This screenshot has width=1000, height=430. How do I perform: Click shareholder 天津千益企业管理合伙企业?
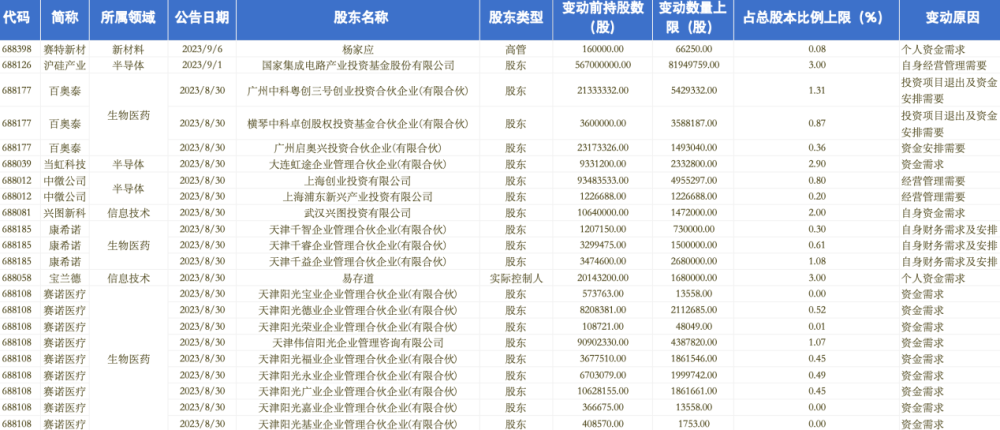pos(358,262)
